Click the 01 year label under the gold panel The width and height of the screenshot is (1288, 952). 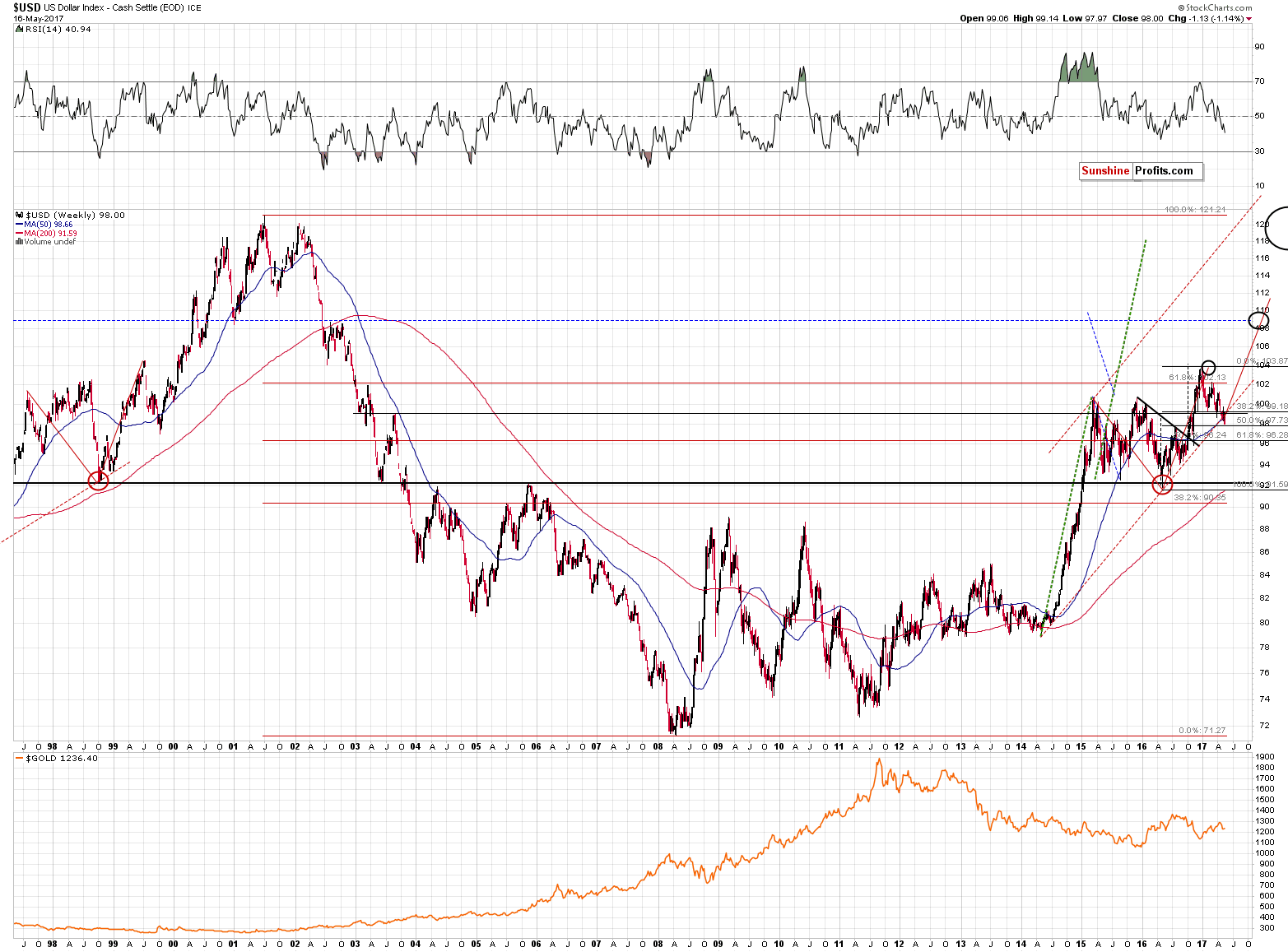coord(234,944)
